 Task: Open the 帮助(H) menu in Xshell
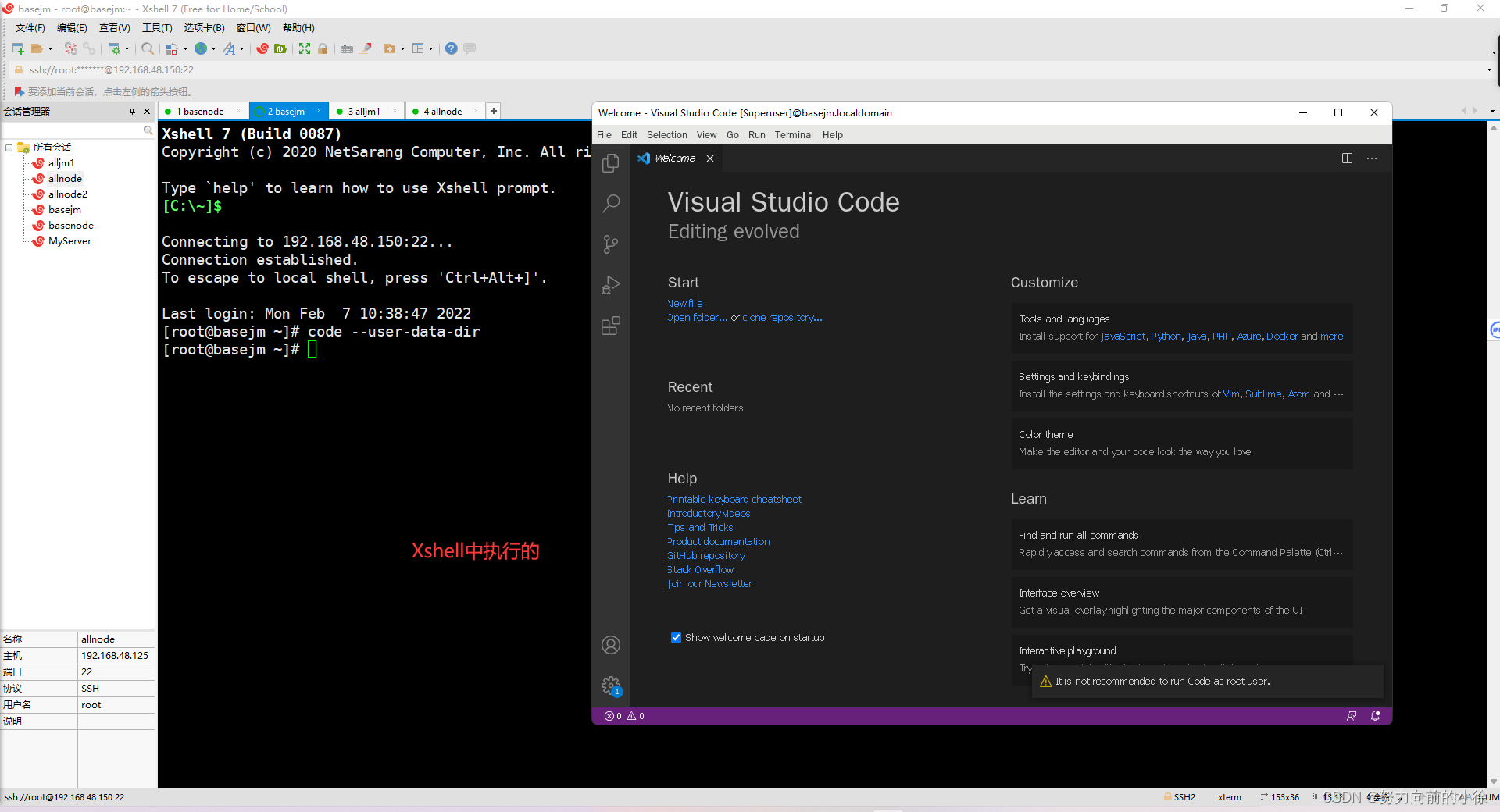click(298, 27)
